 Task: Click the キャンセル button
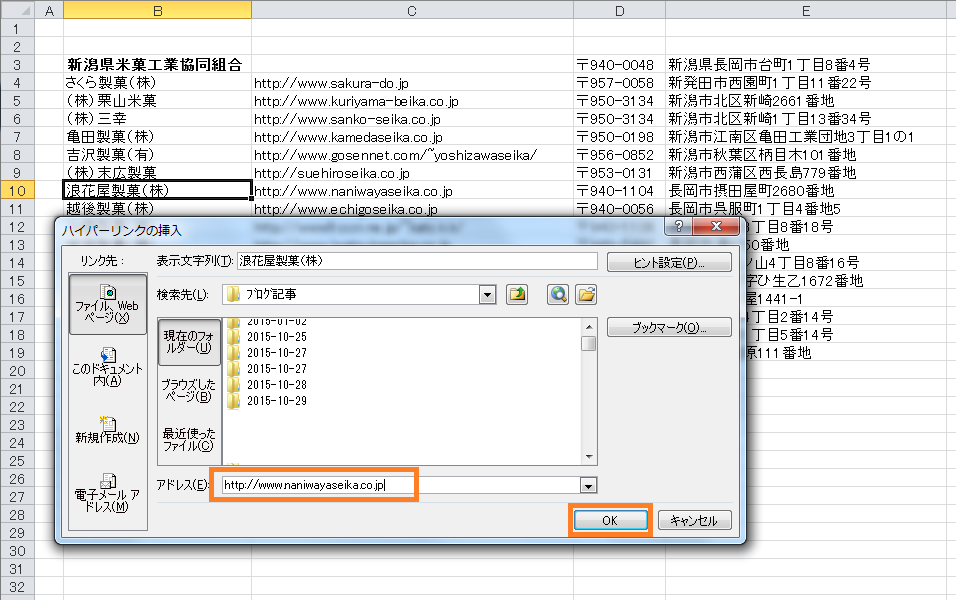click(695, 521)
